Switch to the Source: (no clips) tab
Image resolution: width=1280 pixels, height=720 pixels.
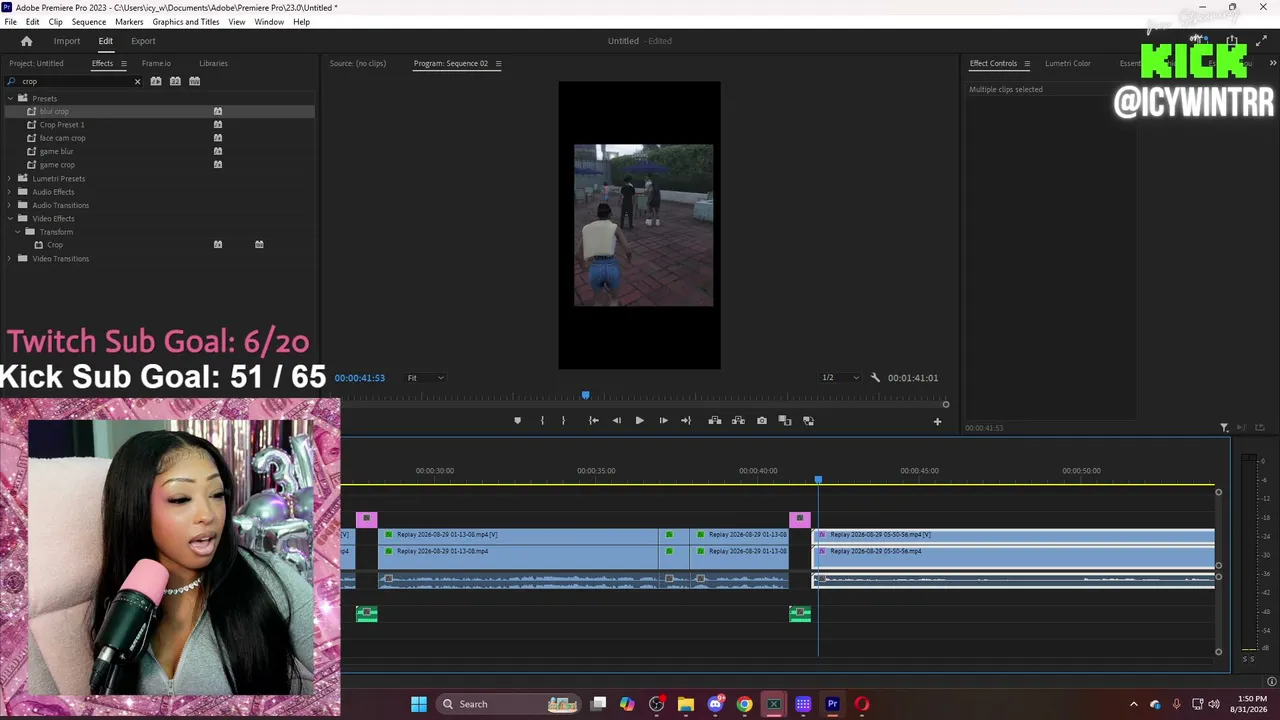(358, 63)
